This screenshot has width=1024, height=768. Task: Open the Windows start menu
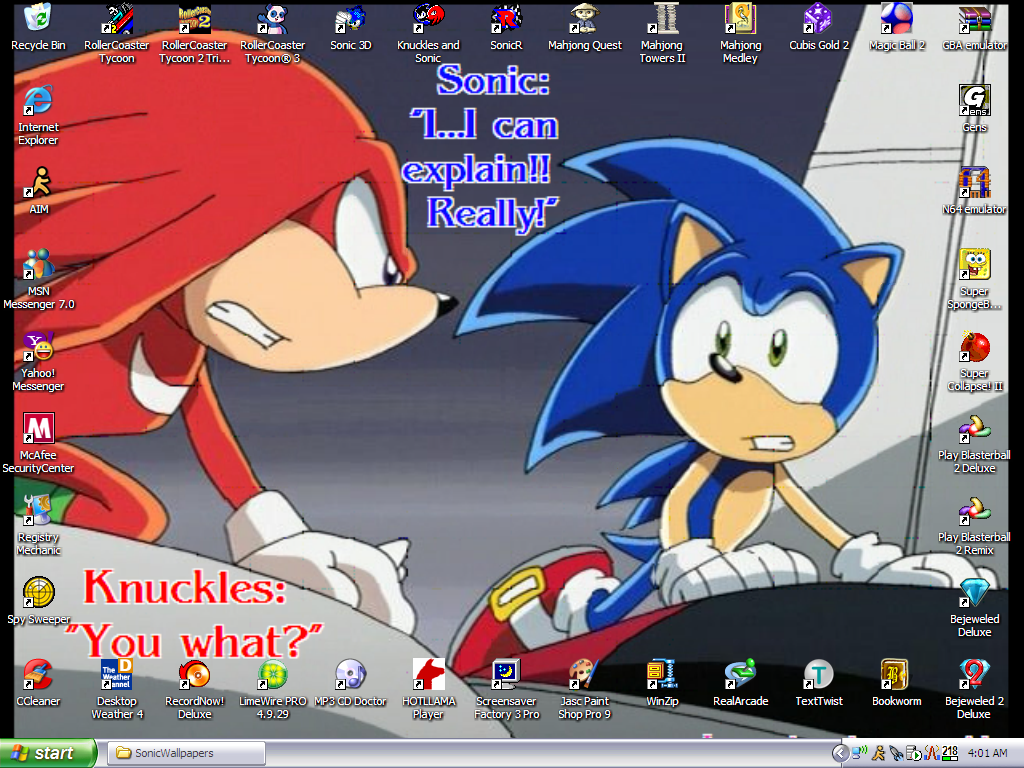[x=48, y=753]
